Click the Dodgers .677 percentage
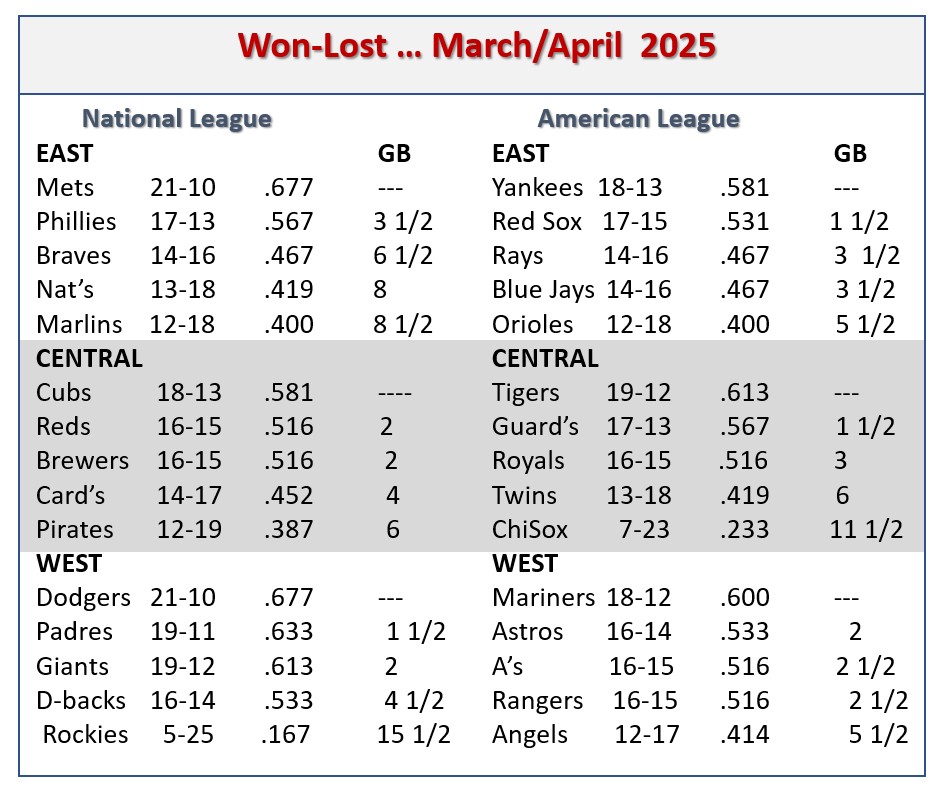The image size is (950, 796). click(288, 598)
